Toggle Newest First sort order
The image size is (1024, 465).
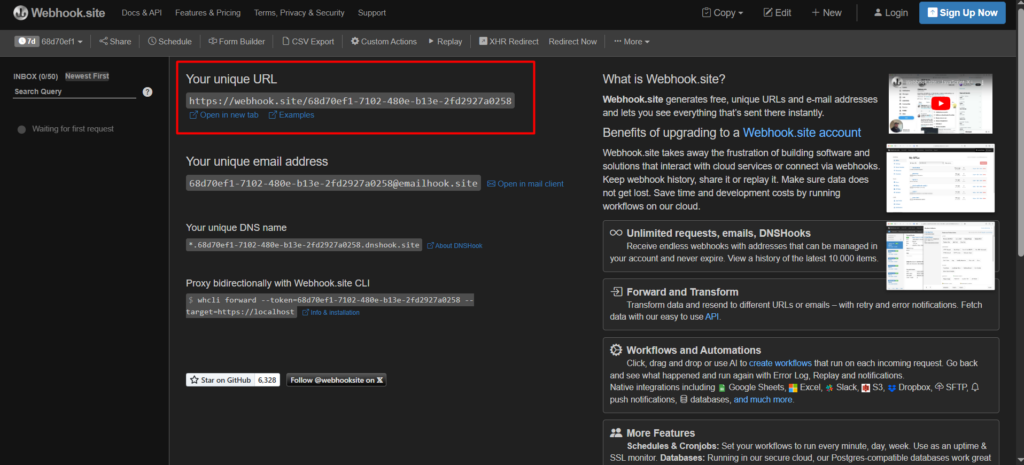pos(87,76)
